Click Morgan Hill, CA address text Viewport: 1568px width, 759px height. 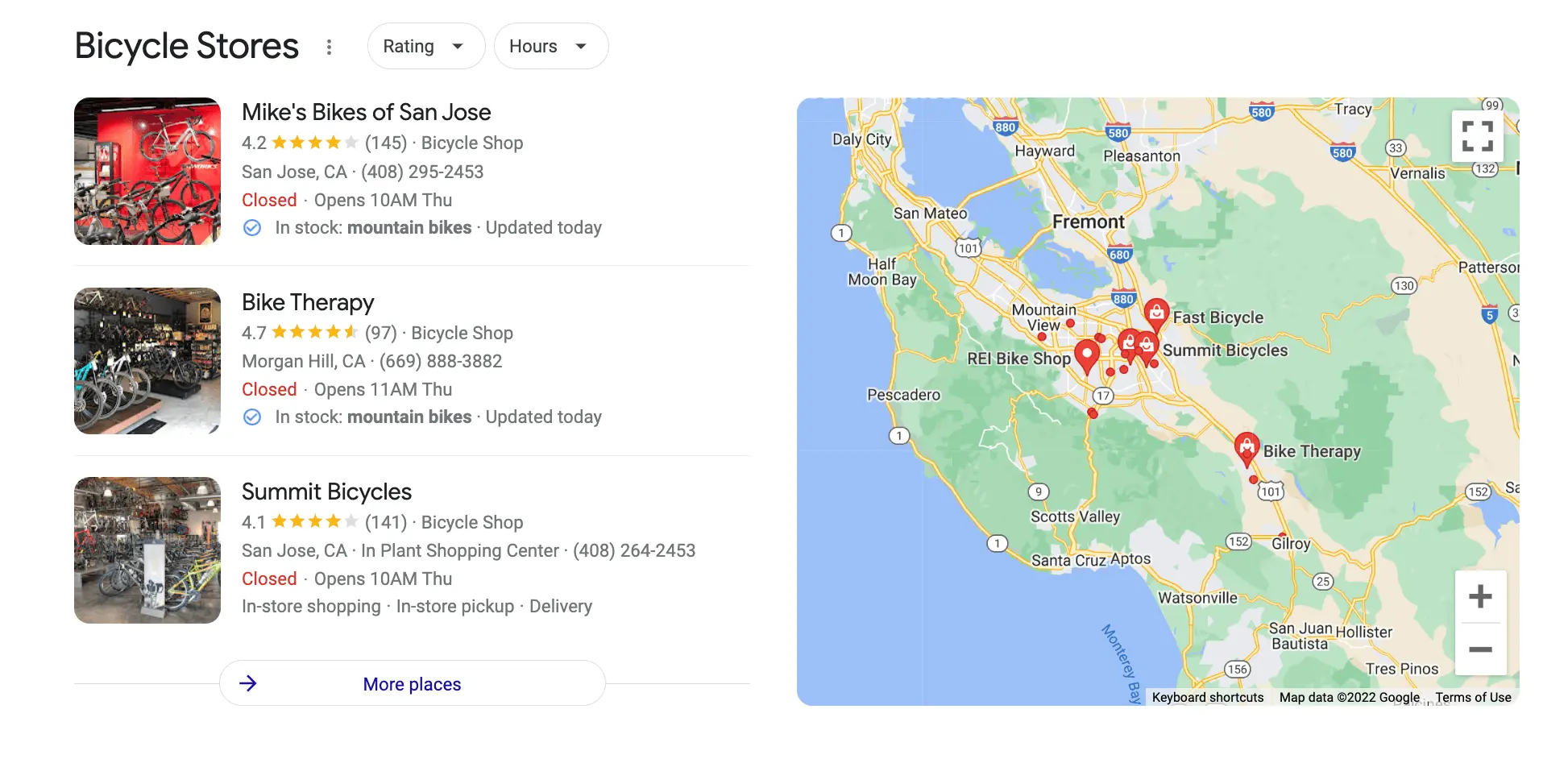point(304,361)
